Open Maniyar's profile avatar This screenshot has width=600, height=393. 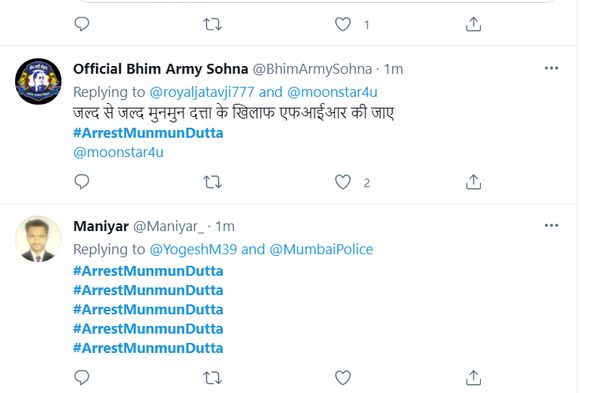(38, 239)
